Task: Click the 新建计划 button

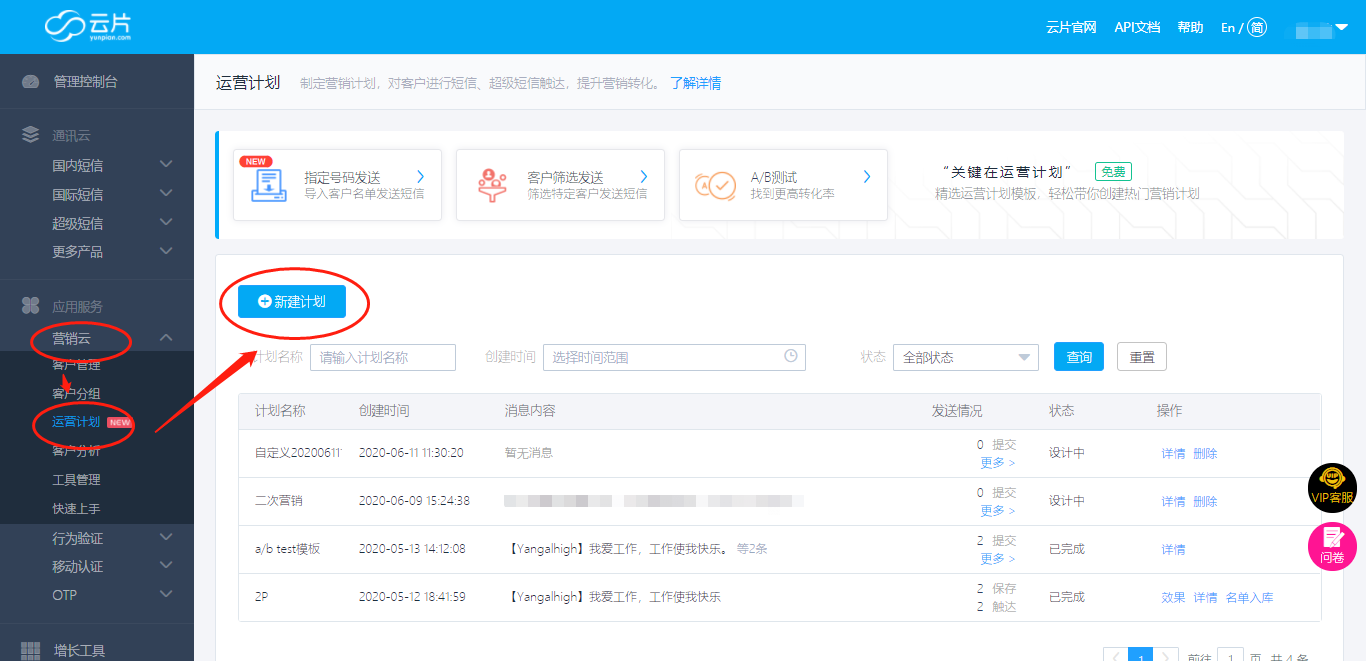Action: click(x=292, y=301)
